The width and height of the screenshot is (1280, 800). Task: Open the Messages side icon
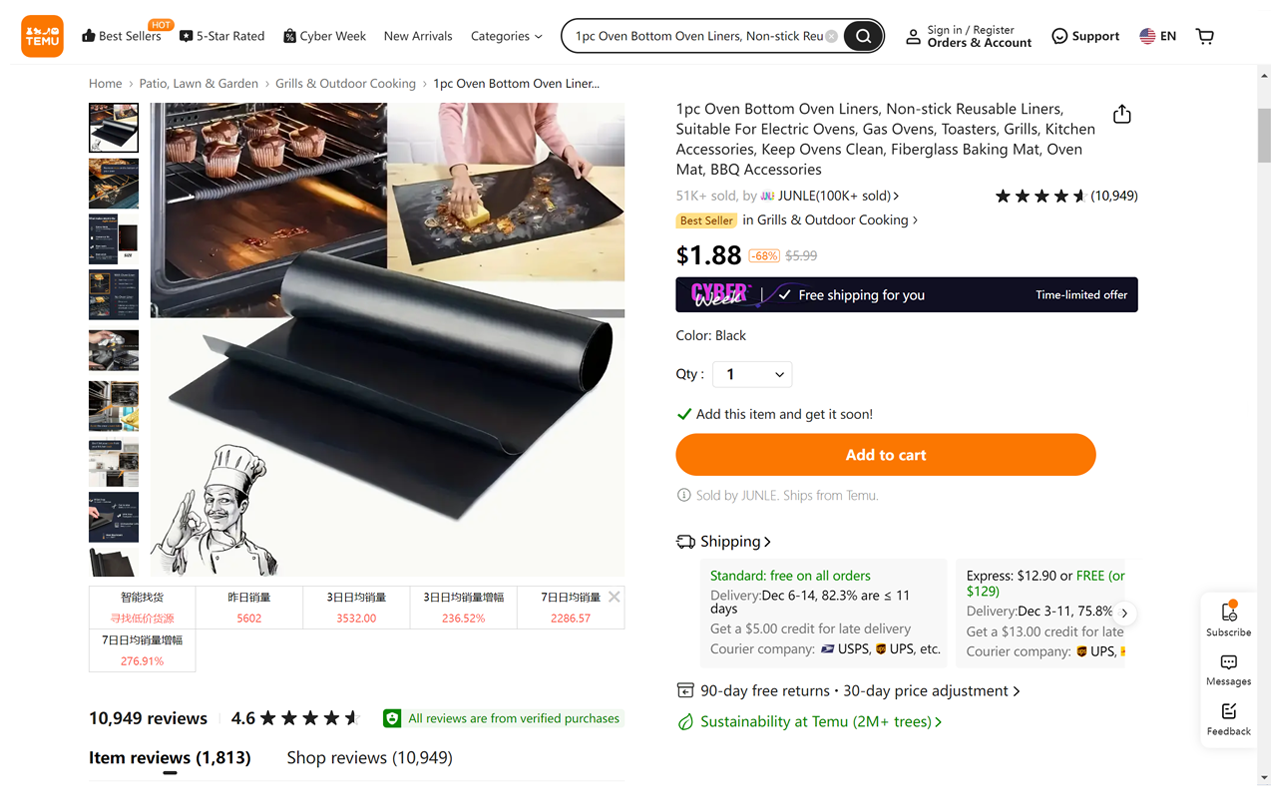point(1228,669)
